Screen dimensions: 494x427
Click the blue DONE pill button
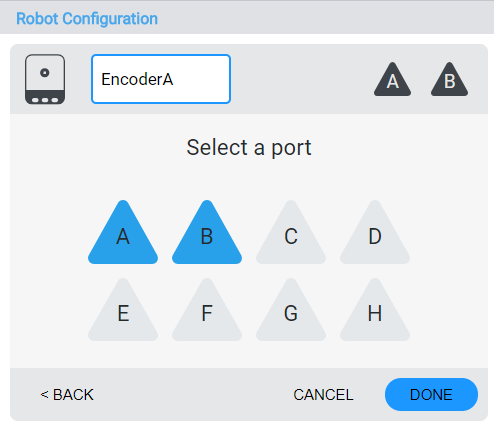pos(431,394)
